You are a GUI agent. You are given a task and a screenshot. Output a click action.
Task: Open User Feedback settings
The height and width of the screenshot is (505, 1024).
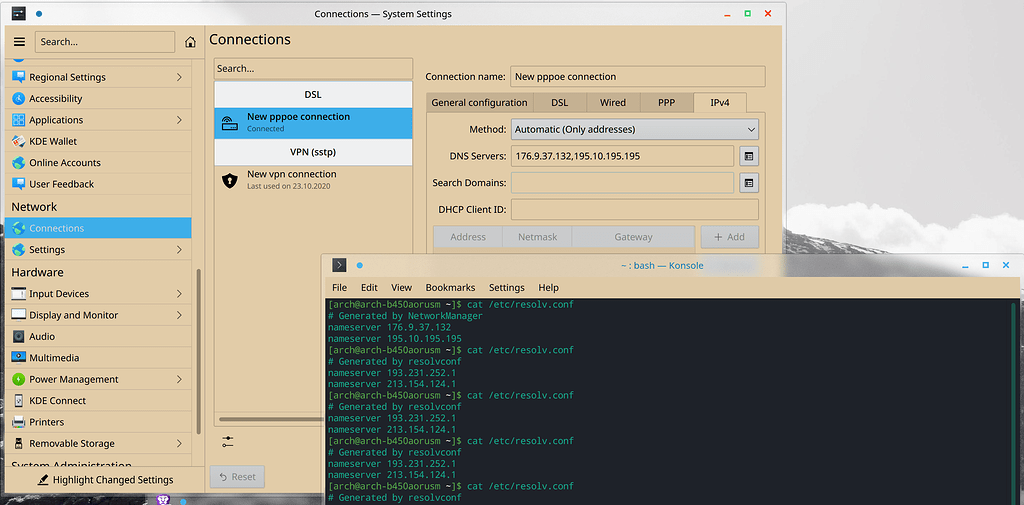(98, 184)
